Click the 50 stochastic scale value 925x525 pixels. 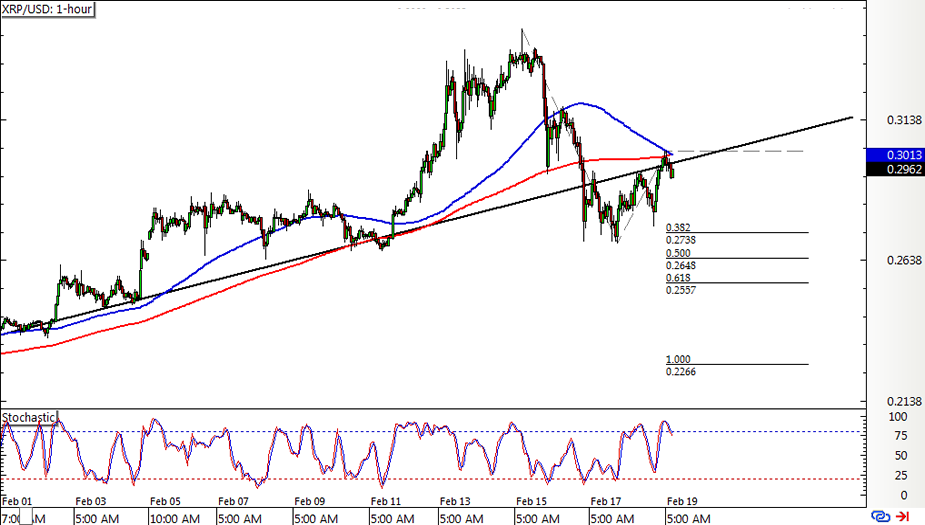pyautogui.click(x=901, y=455)
